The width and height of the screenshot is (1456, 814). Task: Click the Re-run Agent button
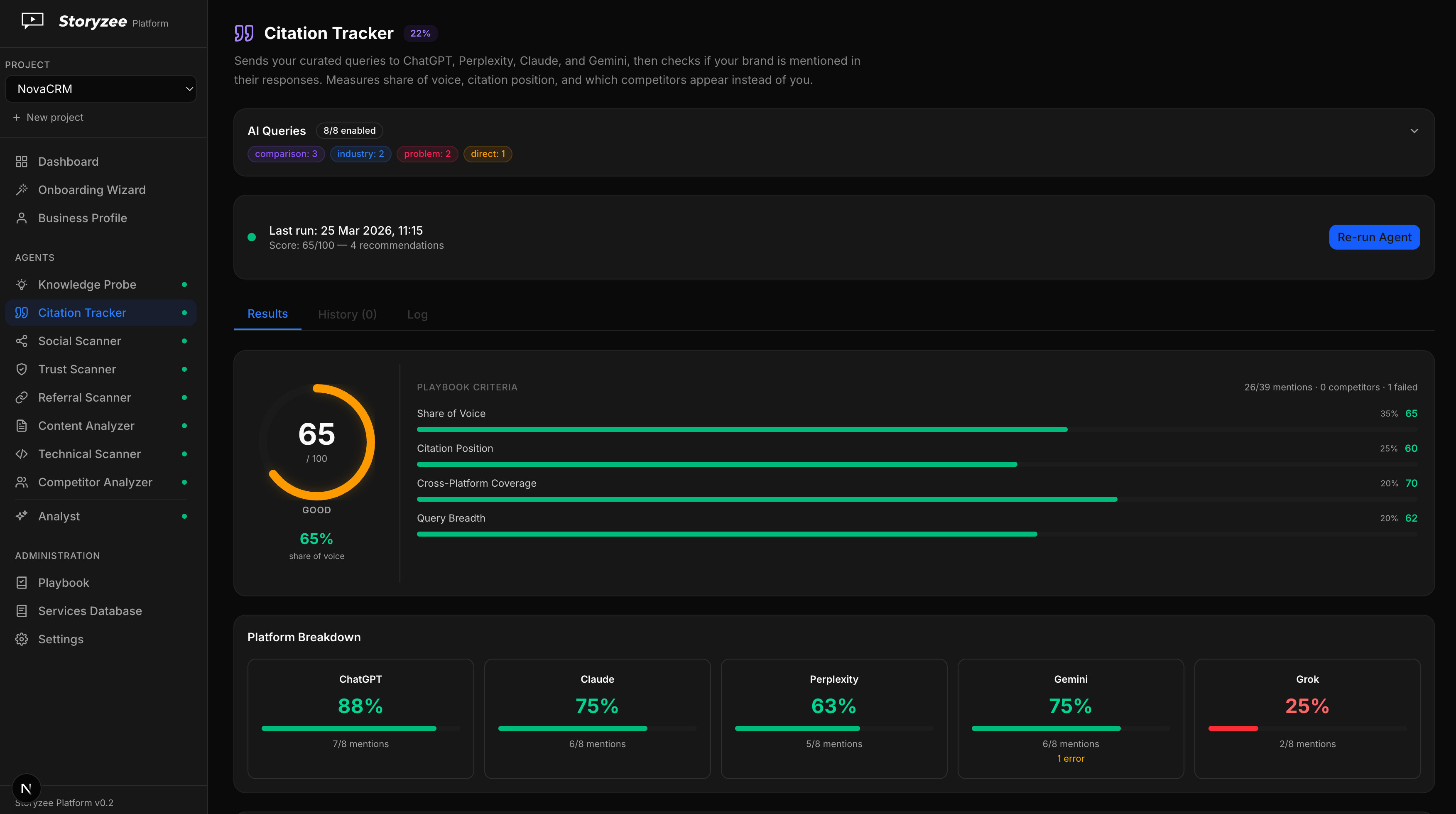click(x=1374, y=237)
